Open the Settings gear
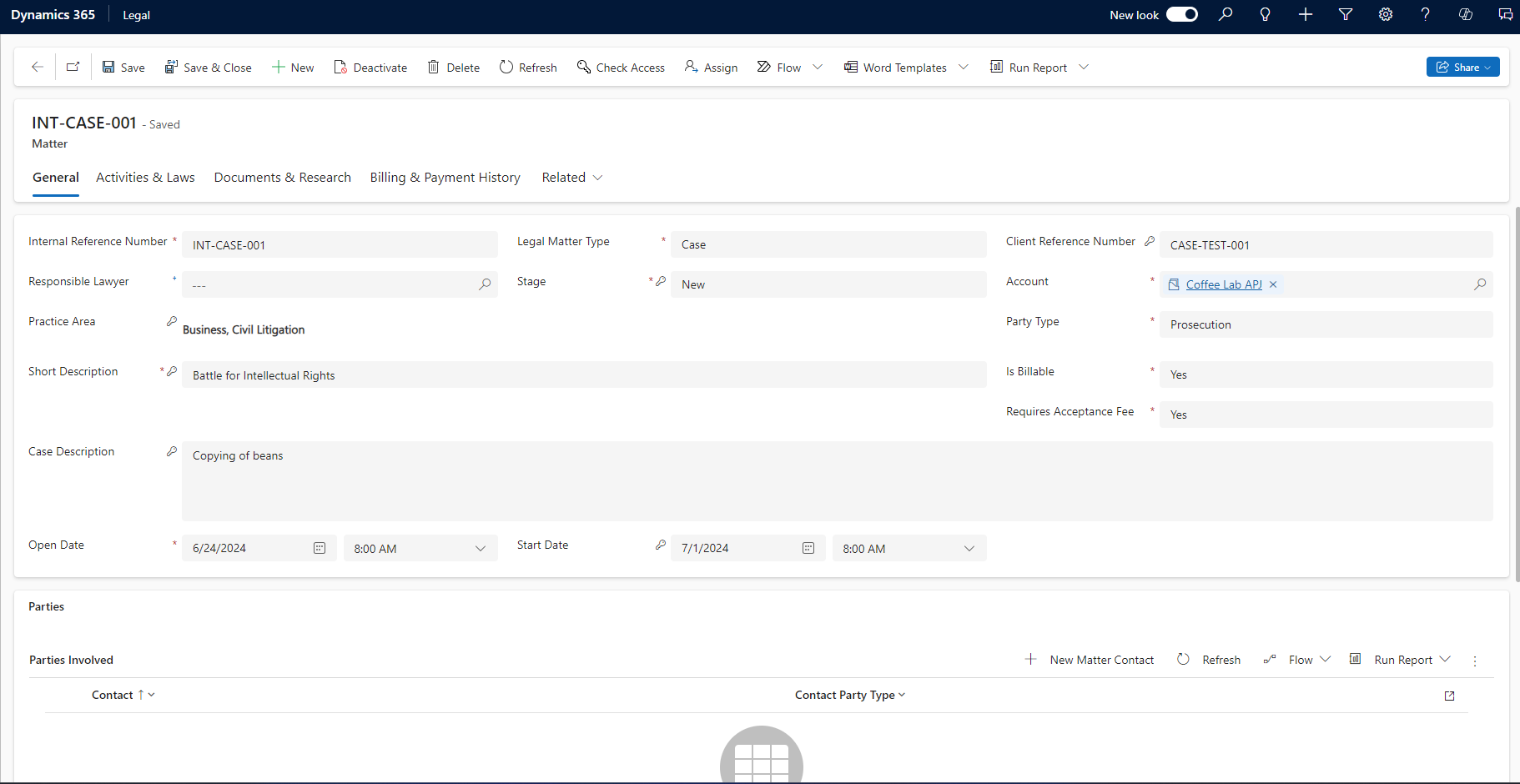The image size is (1520, 784). click(x=1386, y=14)
